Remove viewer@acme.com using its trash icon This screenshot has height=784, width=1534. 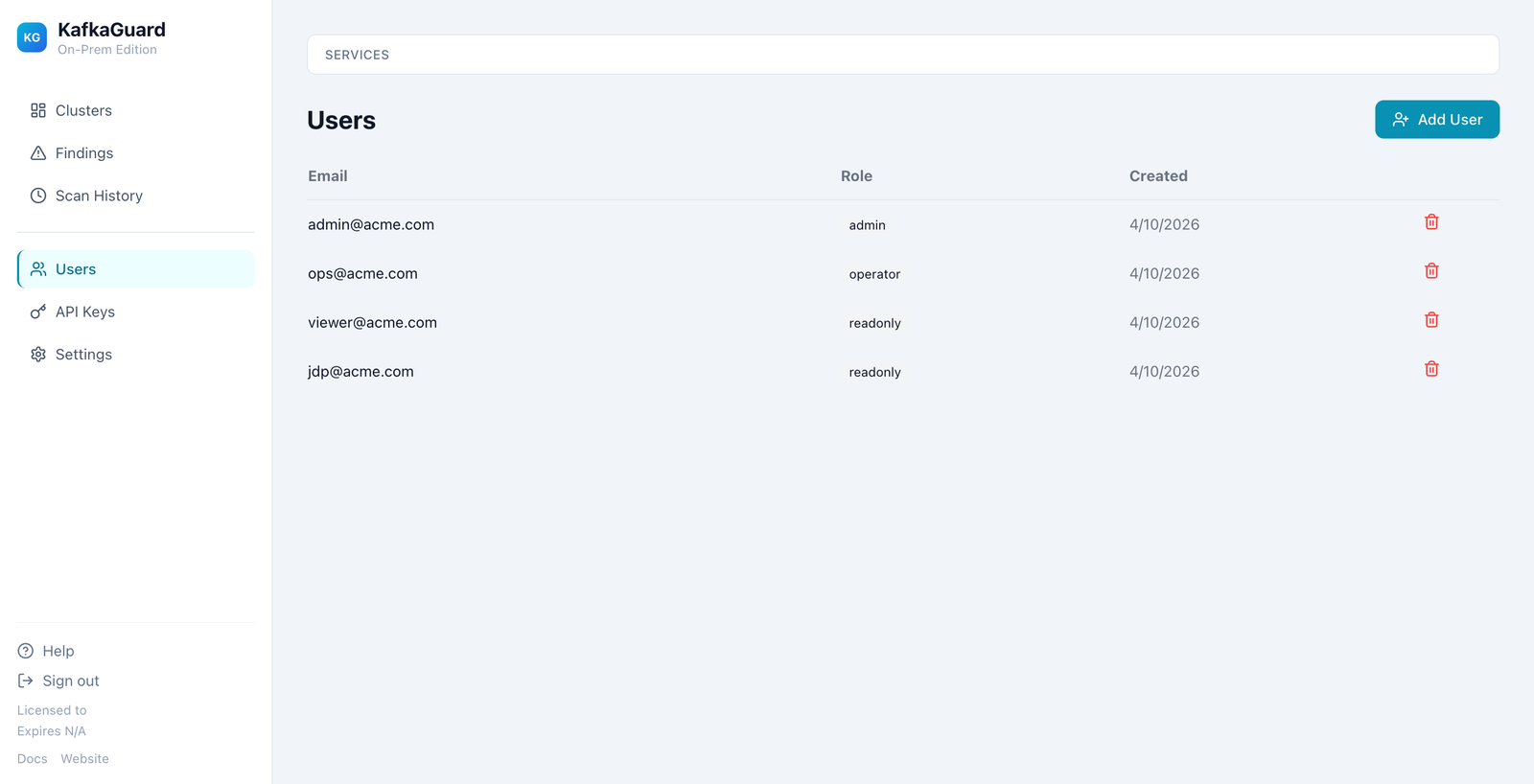click(x=1430, y=320)
